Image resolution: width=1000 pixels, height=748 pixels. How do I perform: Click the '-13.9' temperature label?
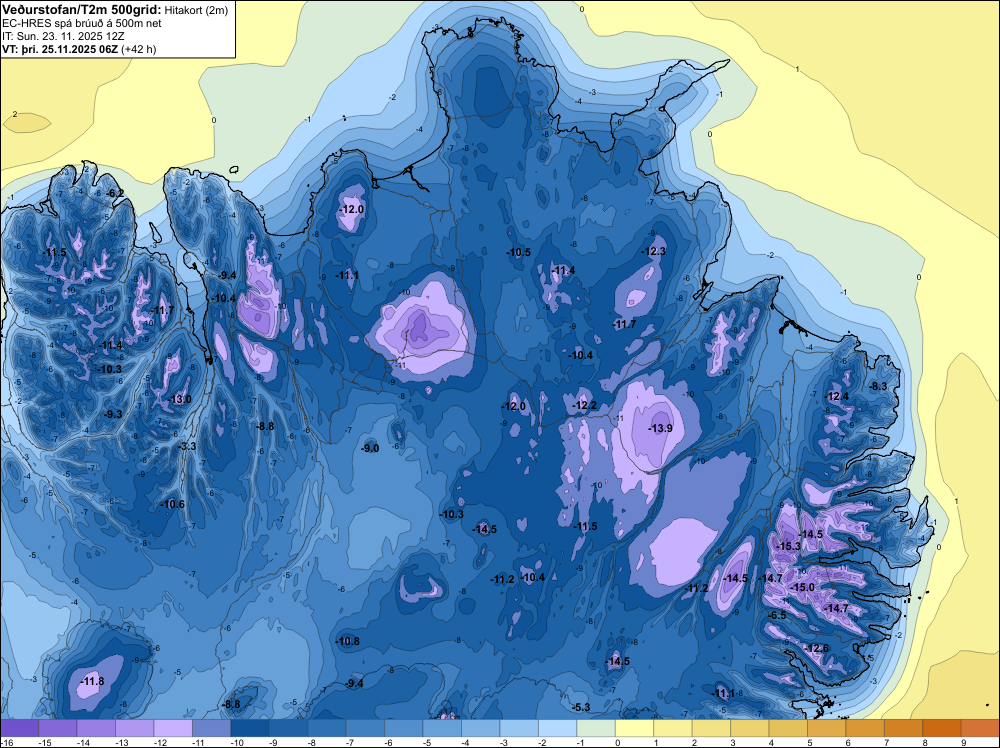pyautogui.click(x=660, y=428)
